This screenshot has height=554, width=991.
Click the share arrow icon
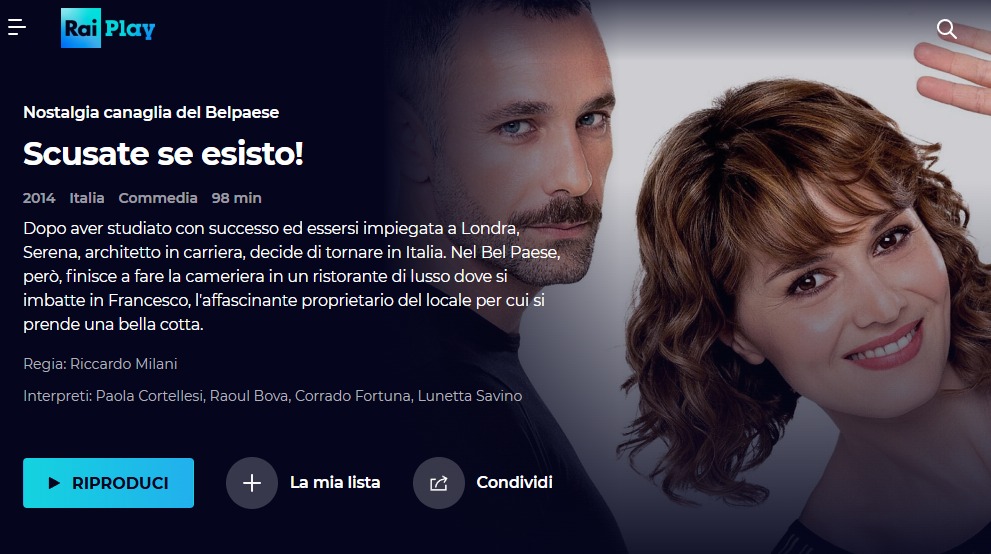[439, 483]
